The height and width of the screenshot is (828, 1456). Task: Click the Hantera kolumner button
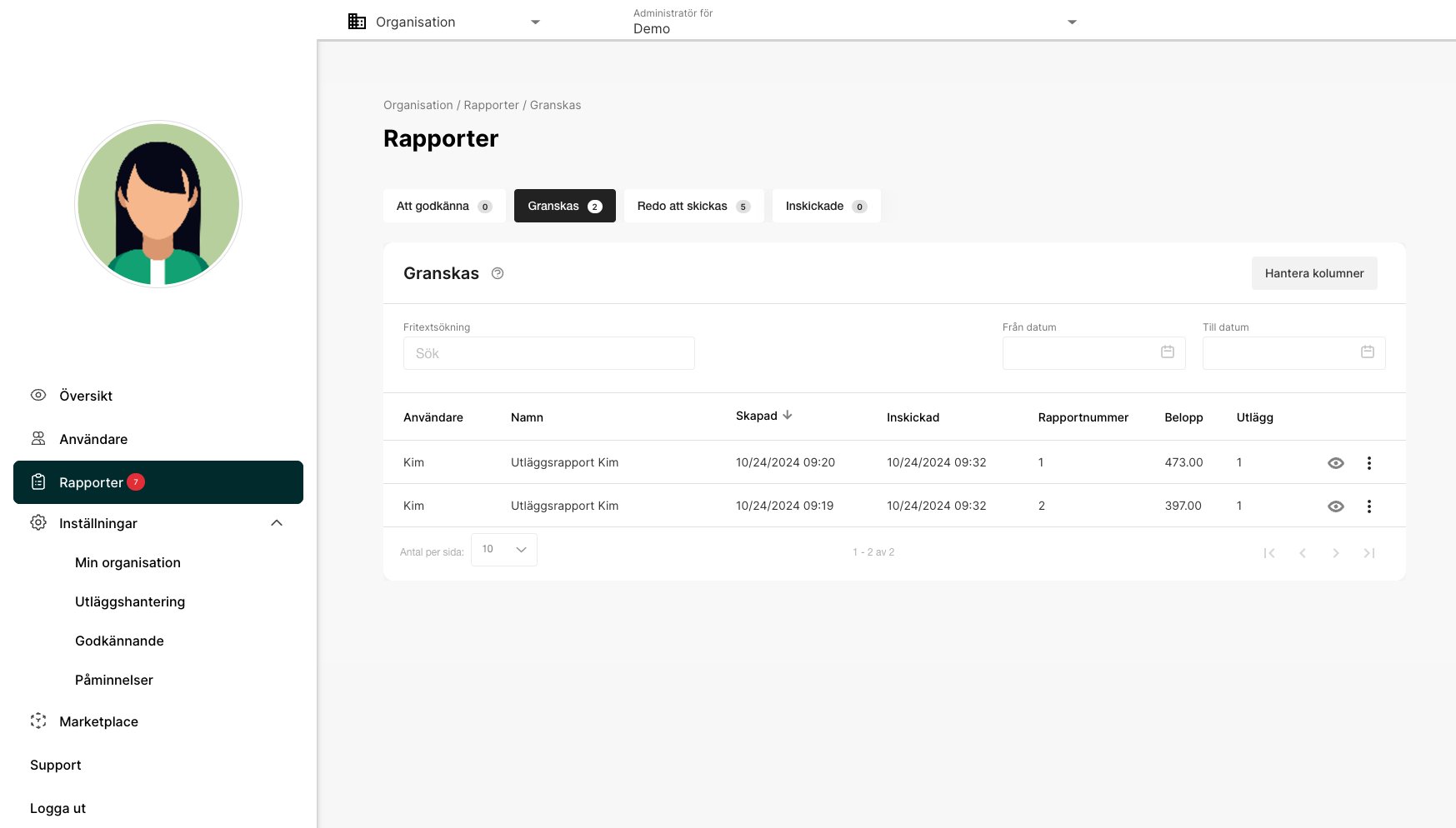(x=1314, y=273)
